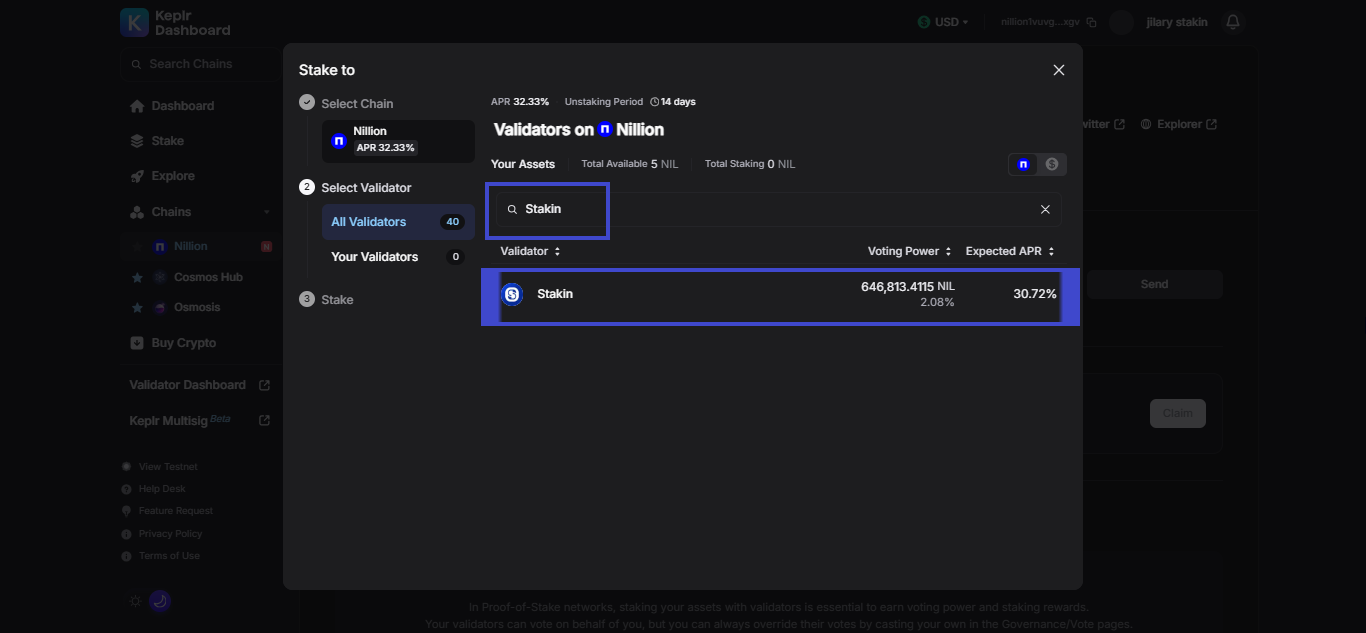
Task: Open the Terms of Use link
Action: point(169,556)
